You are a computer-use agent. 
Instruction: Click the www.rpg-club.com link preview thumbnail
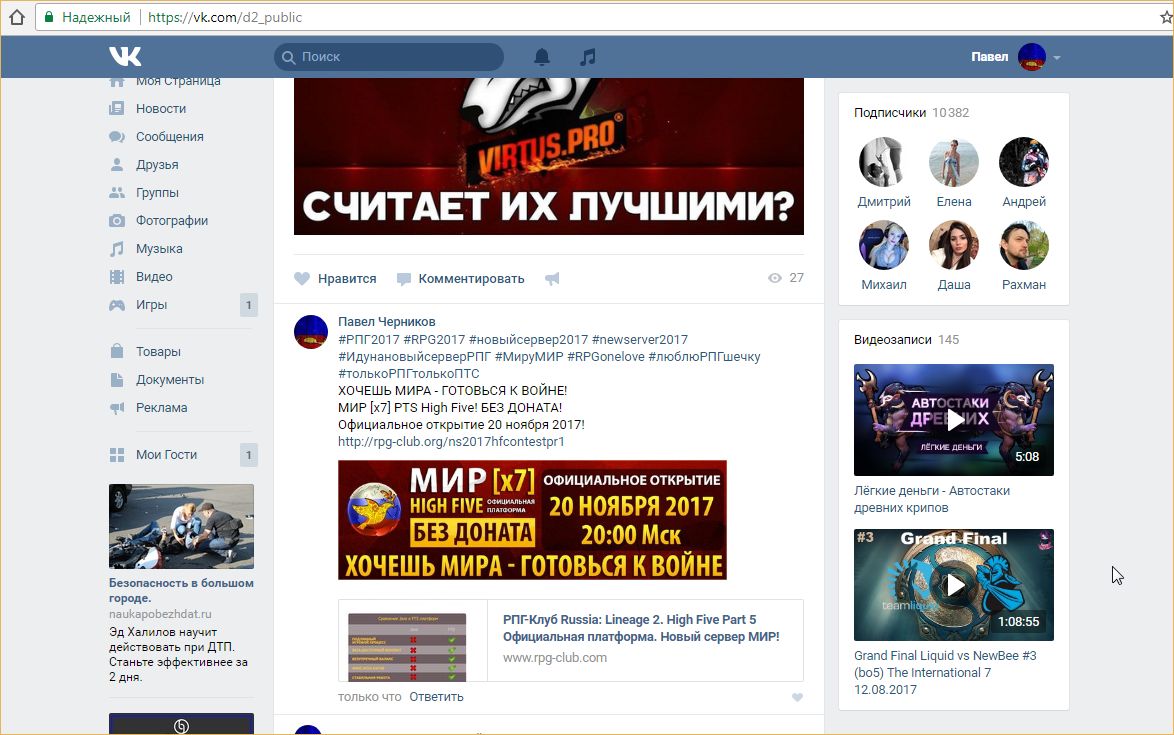pos(407,647)
